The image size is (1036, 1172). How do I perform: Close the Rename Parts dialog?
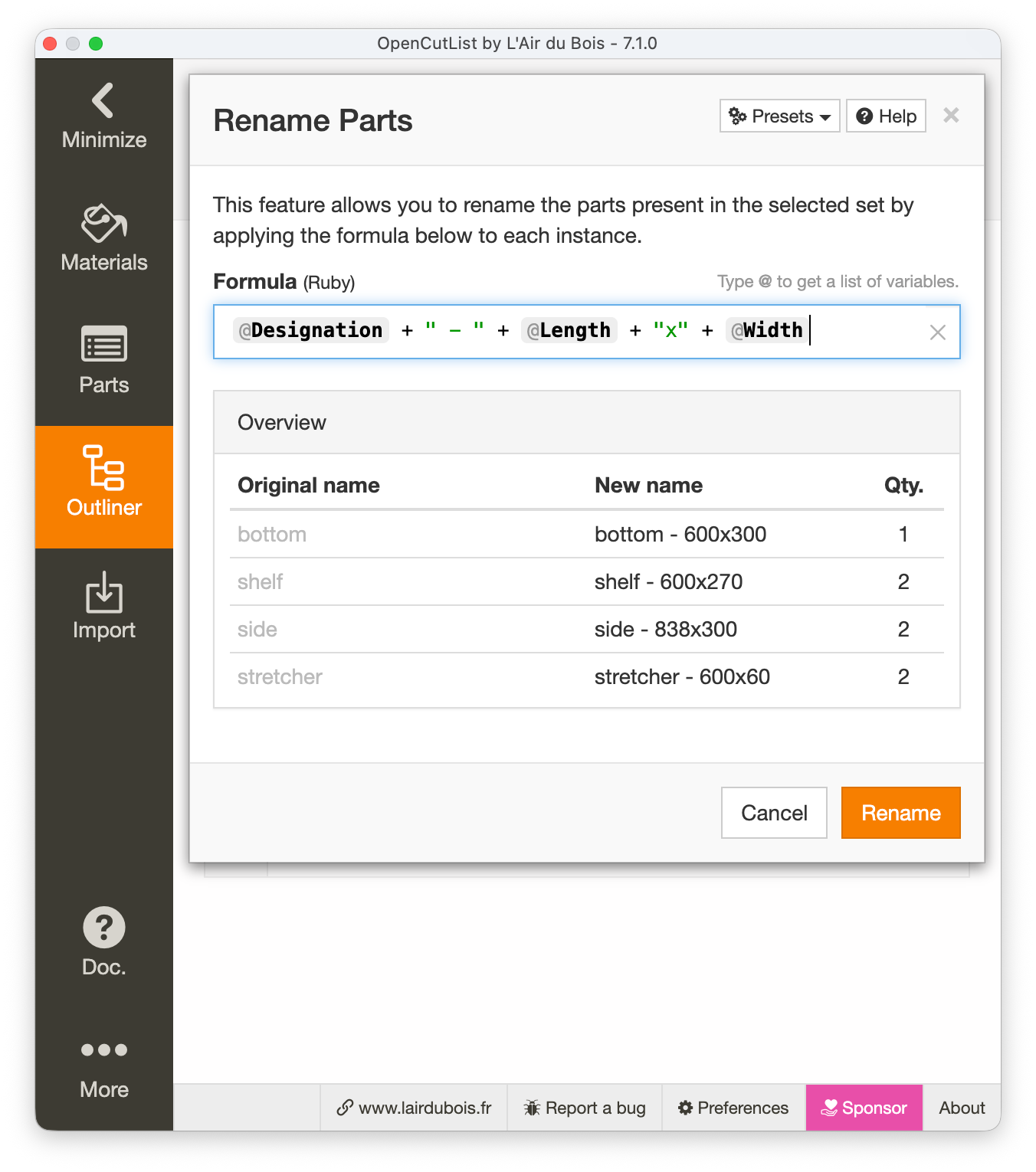tap(951, 116)
